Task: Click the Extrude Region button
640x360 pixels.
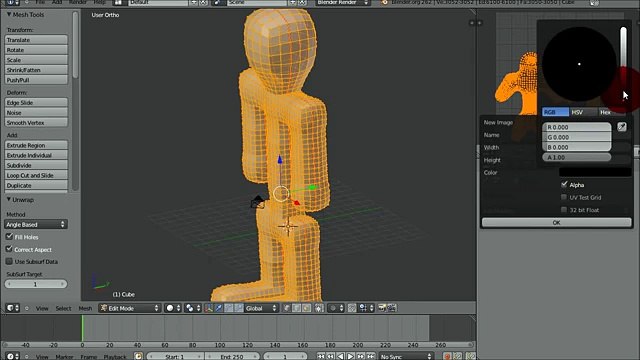Action: [x=36, y=145]
